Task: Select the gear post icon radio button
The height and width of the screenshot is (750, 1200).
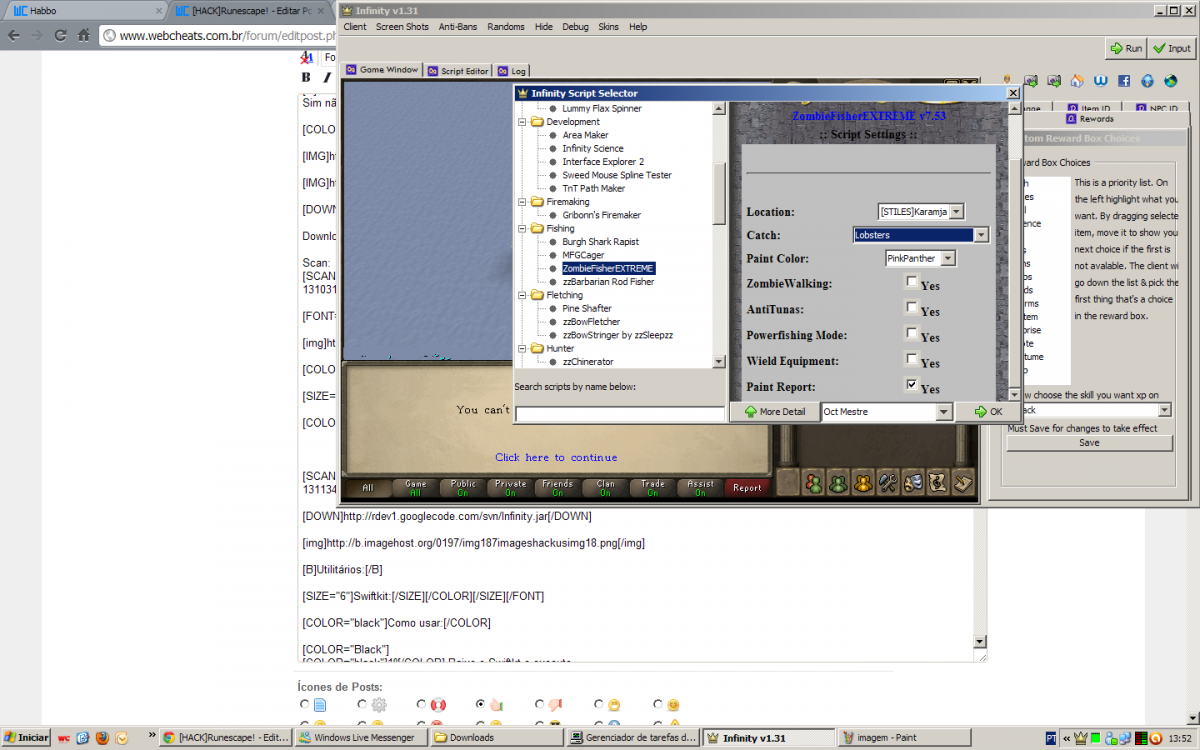Action: coord(363,705)
